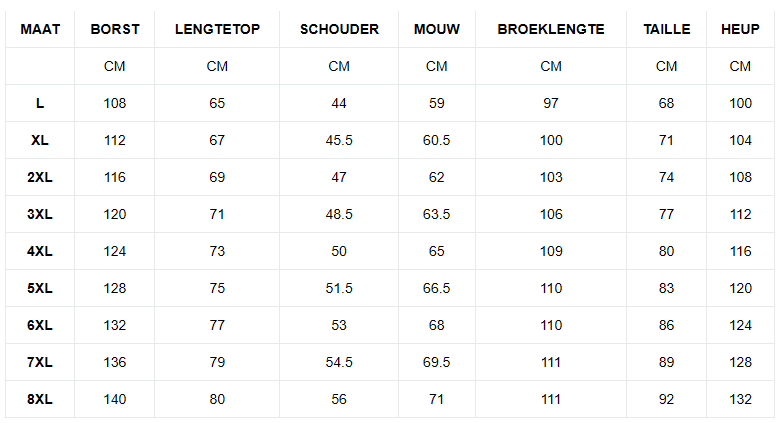
Task: Click the TAILLE column header
Action: 667,29
